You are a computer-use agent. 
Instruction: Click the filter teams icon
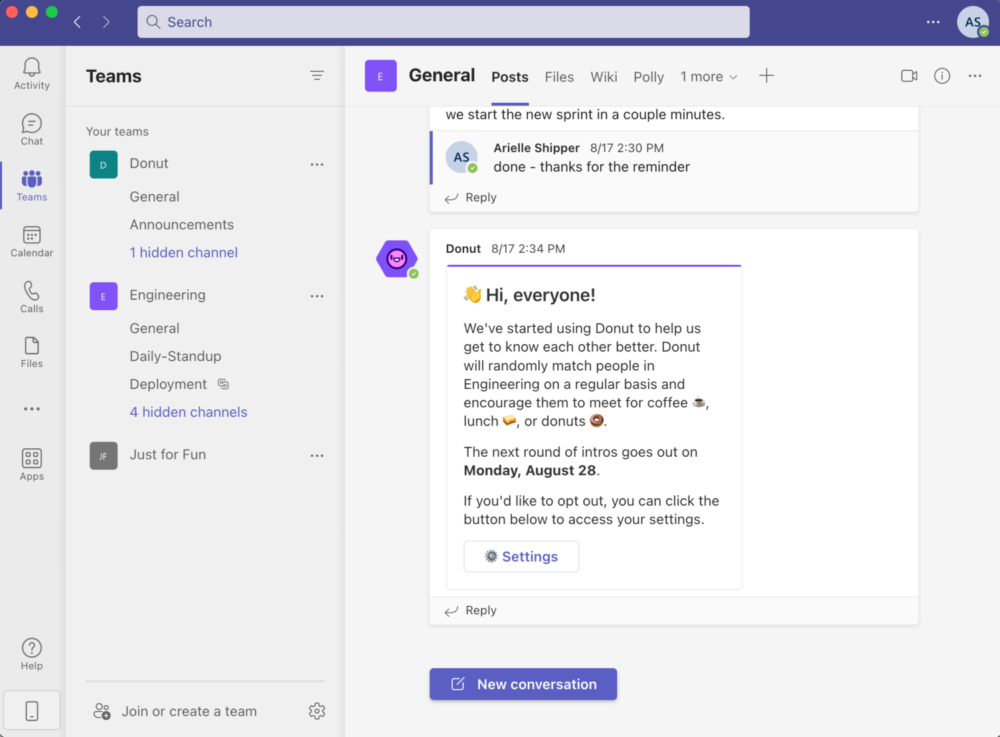pos(316,76)
